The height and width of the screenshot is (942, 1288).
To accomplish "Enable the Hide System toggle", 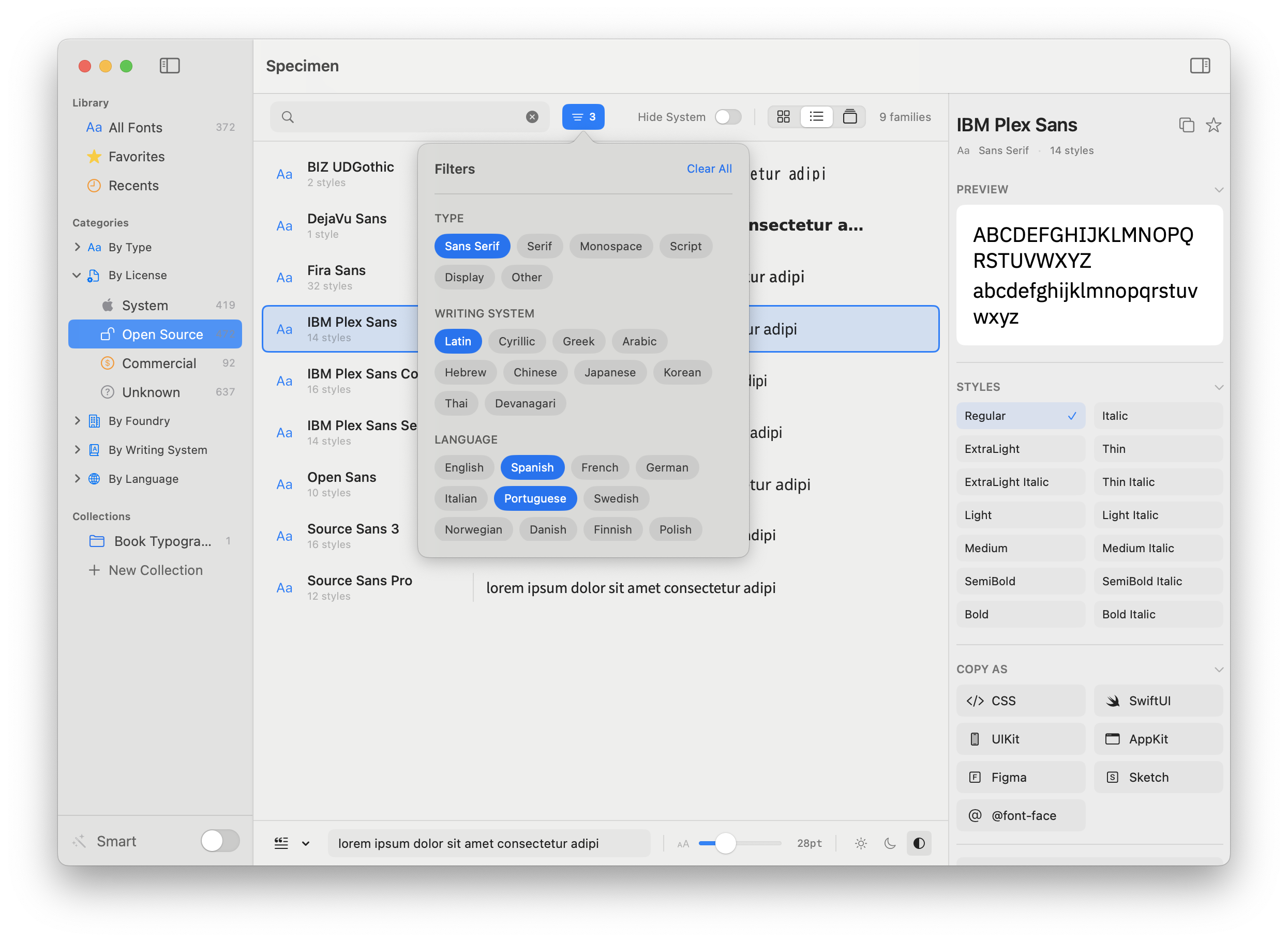I will 727,116.
